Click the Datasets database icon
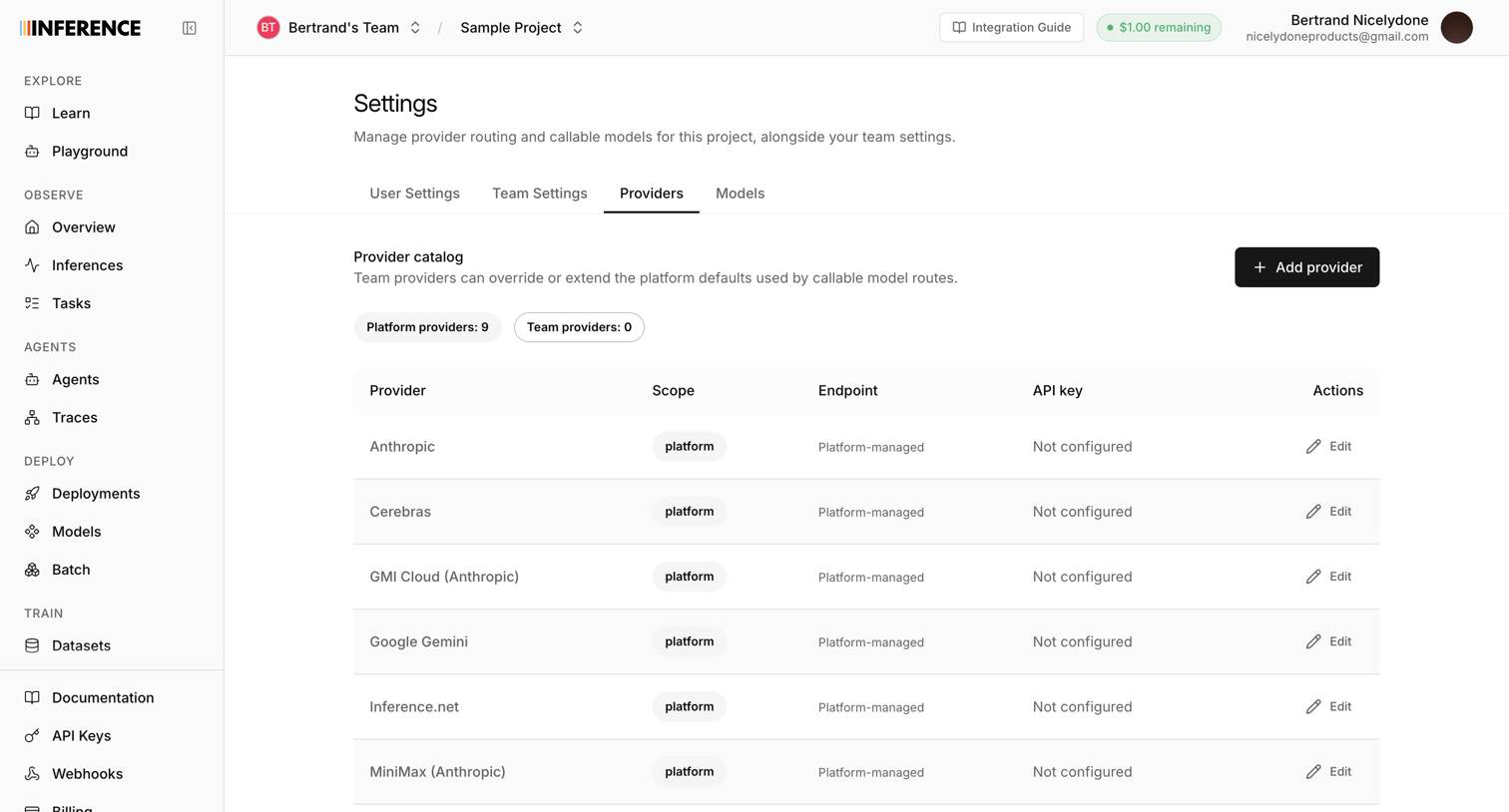 (32, 645)
